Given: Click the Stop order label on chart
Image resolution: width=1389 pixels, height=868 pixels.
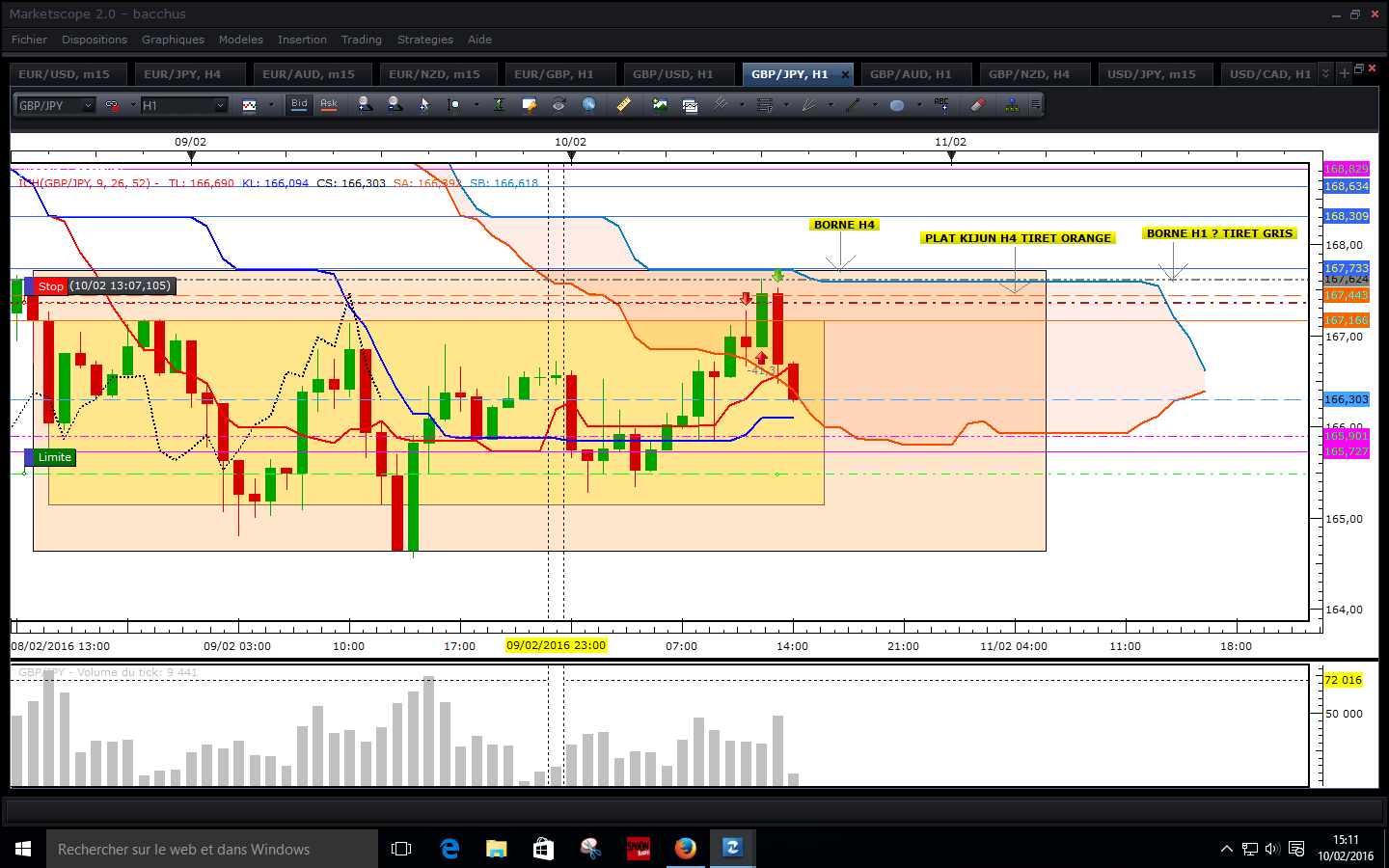Looking at the screenshot, I should [x=51, y=286].
